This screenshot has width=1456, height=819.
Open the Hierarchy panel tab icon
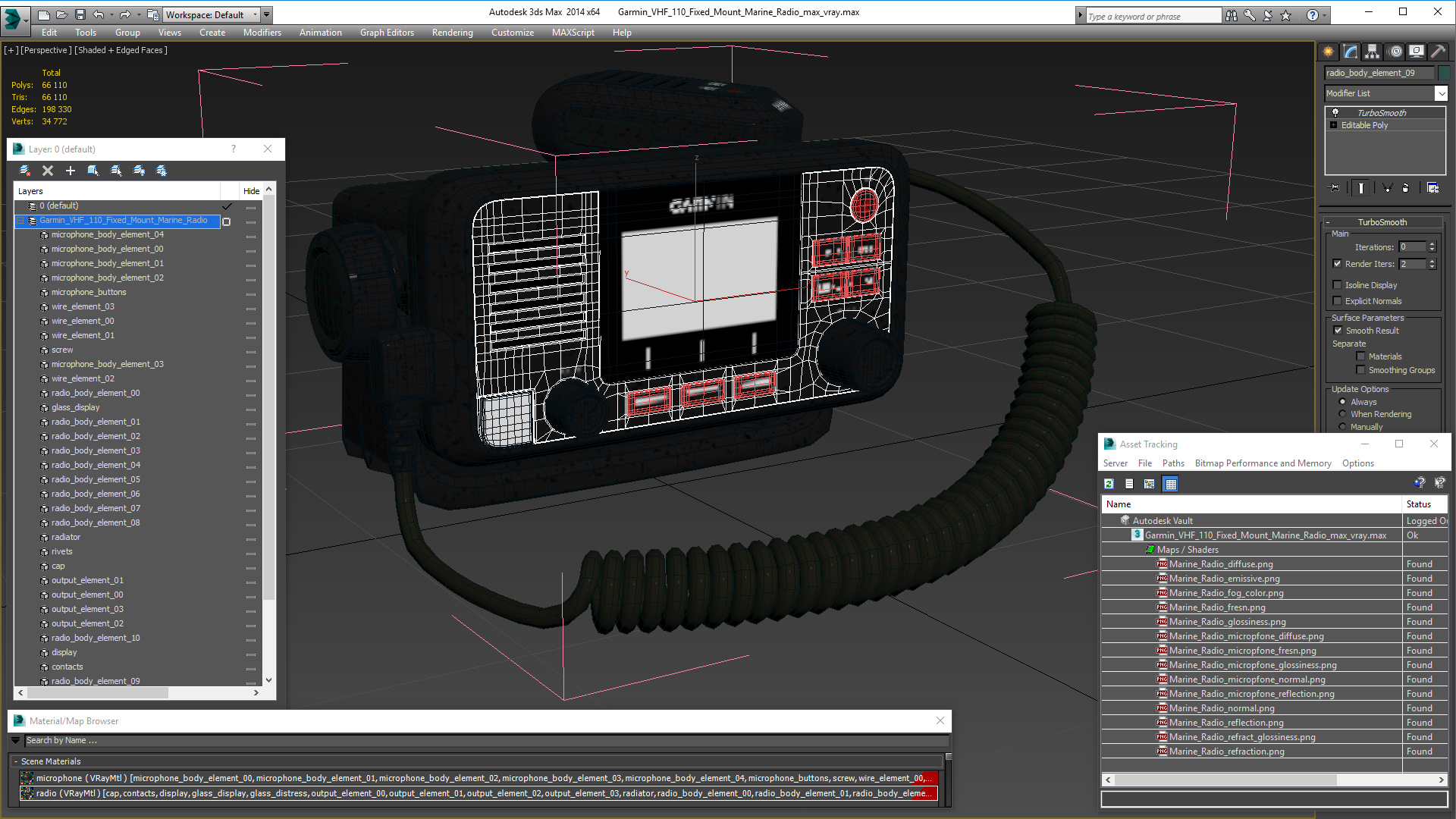coord(1373,52)
